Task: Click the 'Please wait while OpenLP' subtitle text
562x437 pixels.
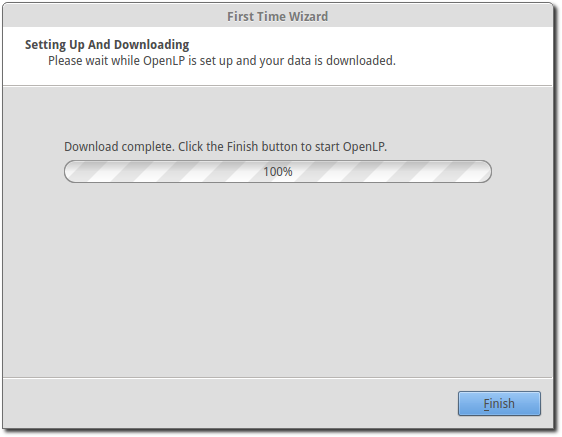Action: point(222,61)
